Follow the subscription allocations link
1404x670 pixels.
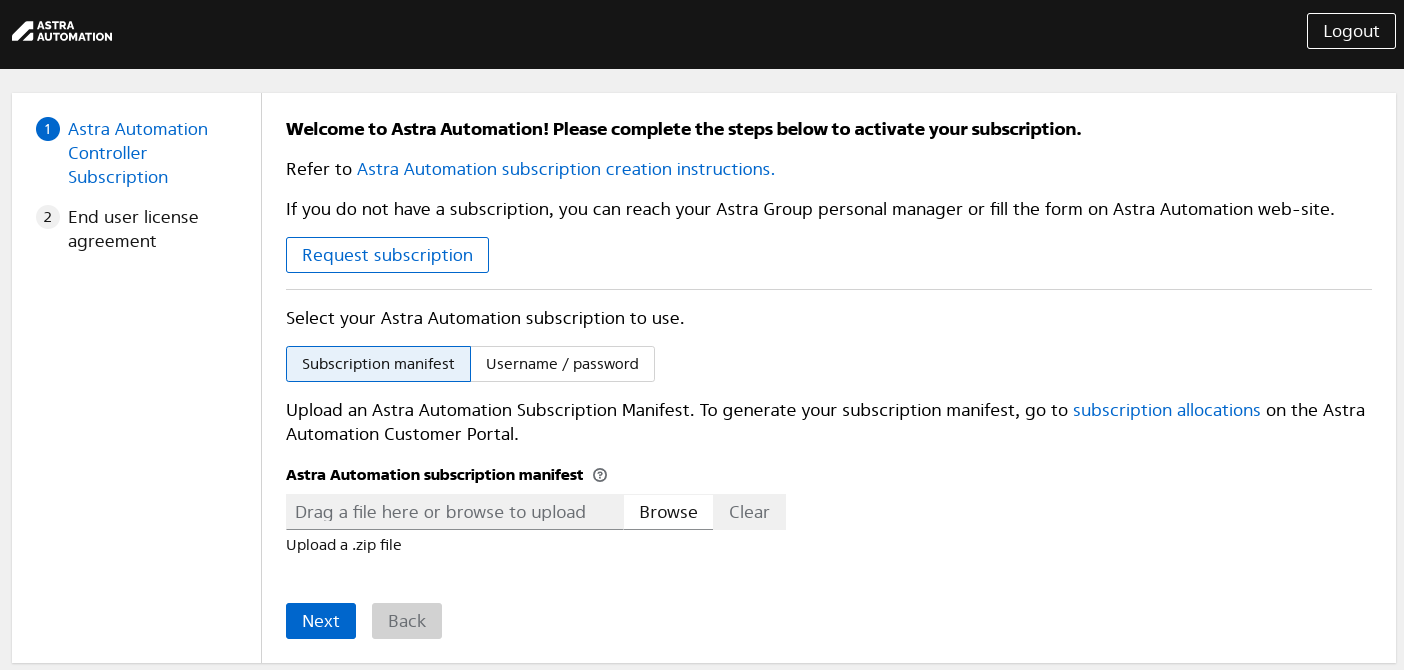pyautogui.click(x=1166, y=410)
